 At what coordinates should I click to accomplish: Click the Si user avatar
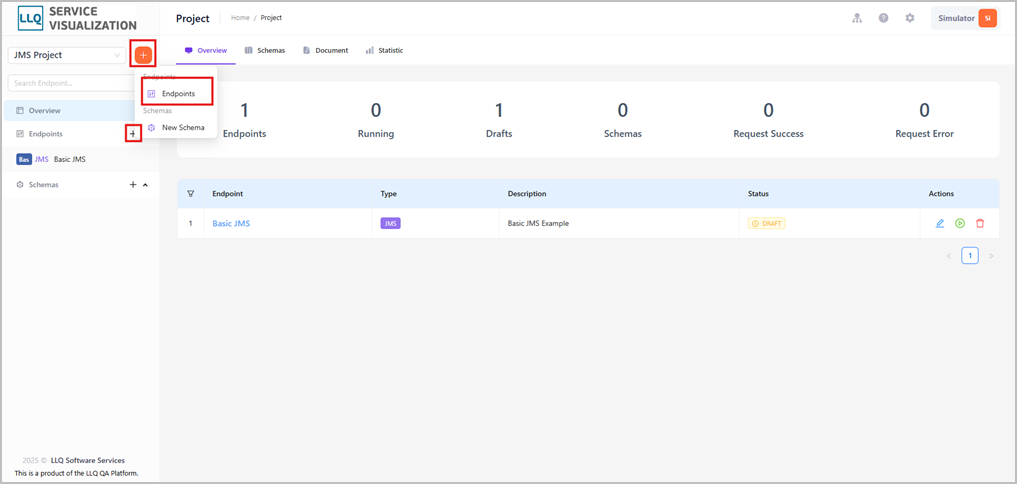click(x=987, y=18)
